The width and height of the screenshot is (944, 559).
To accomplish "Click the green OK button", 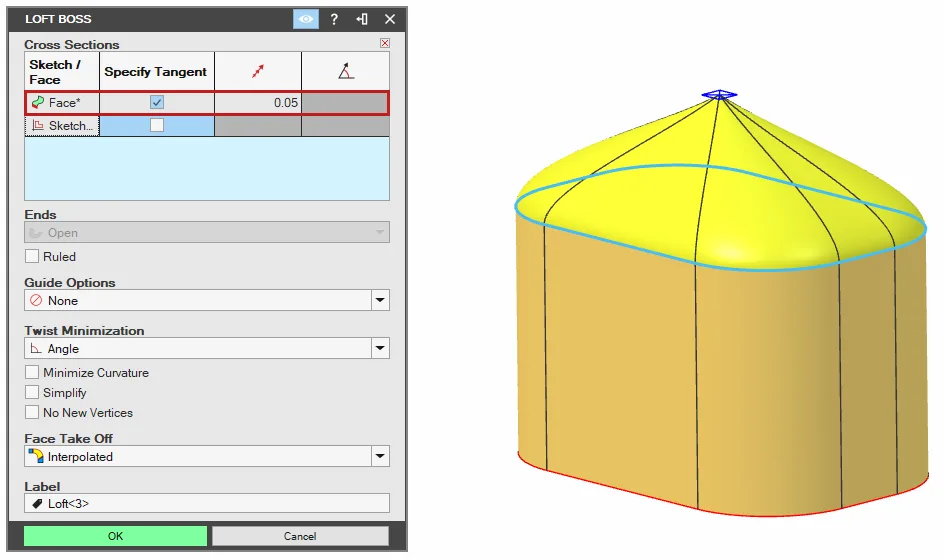I will coord(116,536).
